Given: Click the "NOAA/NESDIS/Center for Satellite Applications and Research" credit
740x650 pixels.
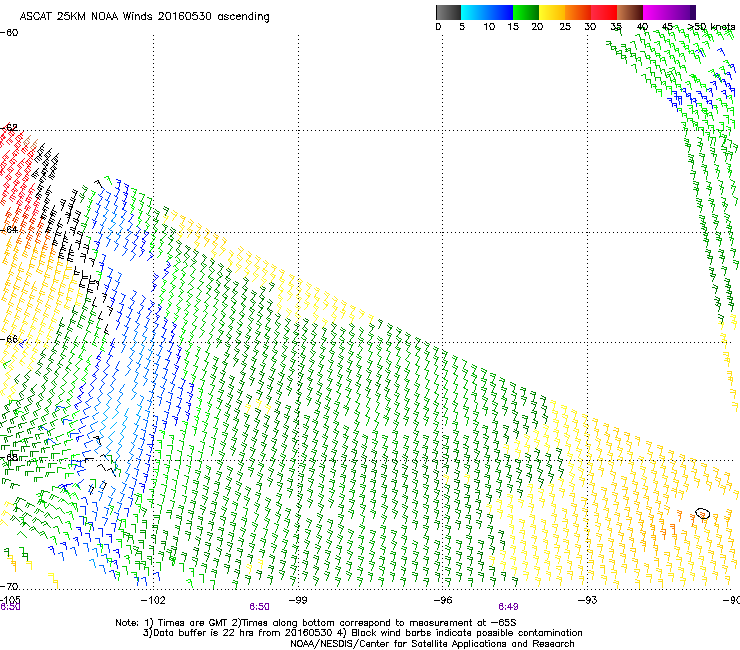Looking at the screenshot, I should coord(432,644).
